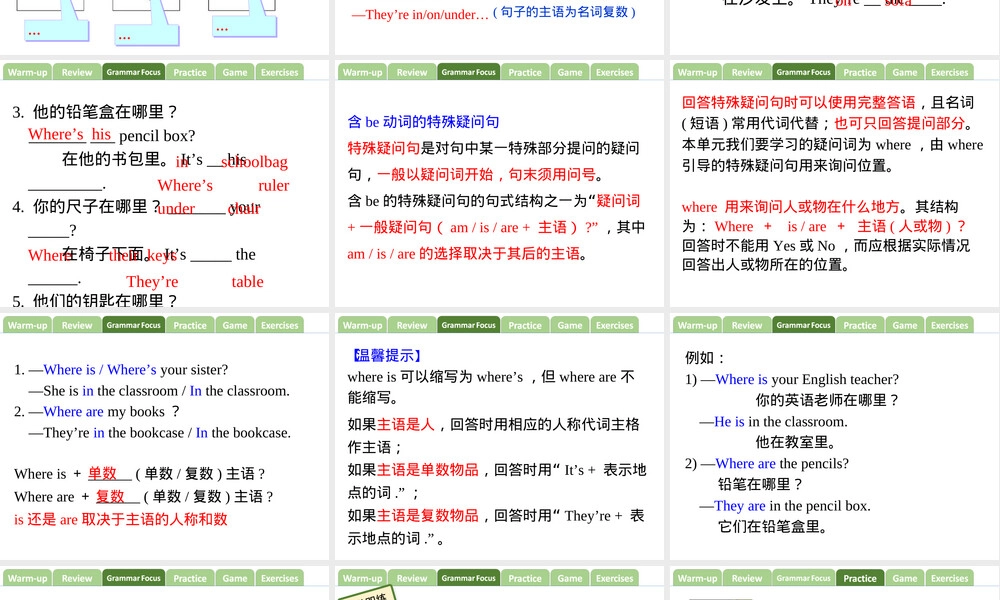Go to Warm-up on the 回答特殊疑问句 slide
The image size is (1000, 600).
click(697, 72)
